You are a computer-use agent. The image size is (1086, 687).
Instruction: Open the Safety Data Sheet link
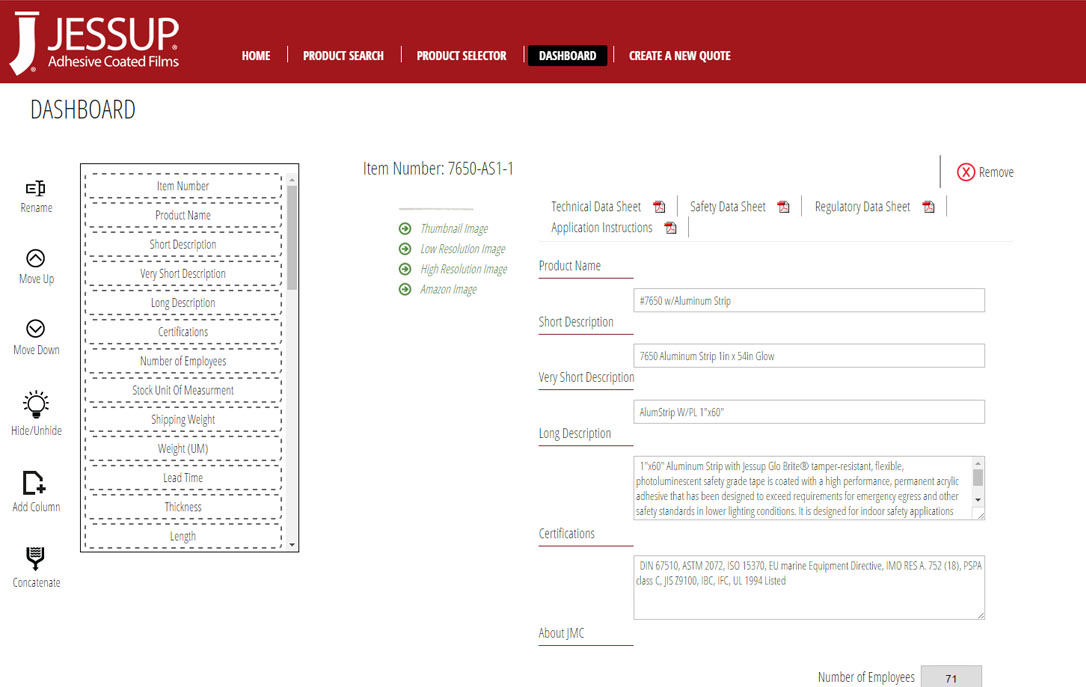tap(727, 206)
